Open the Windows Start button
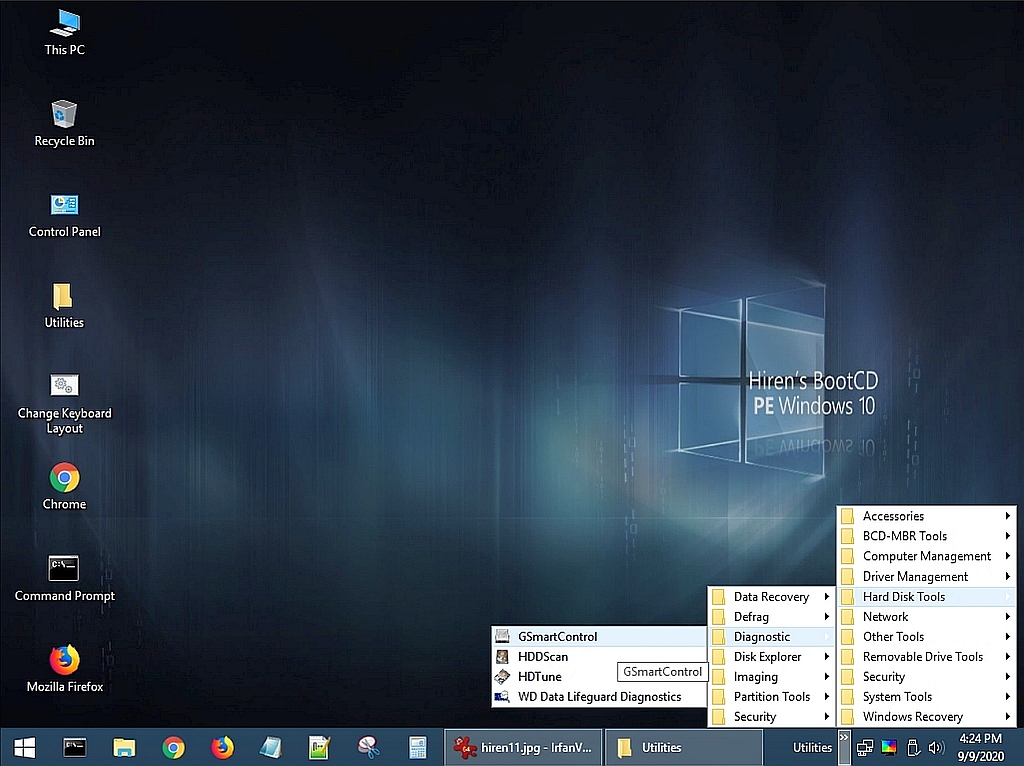 (x=25, y=747)
